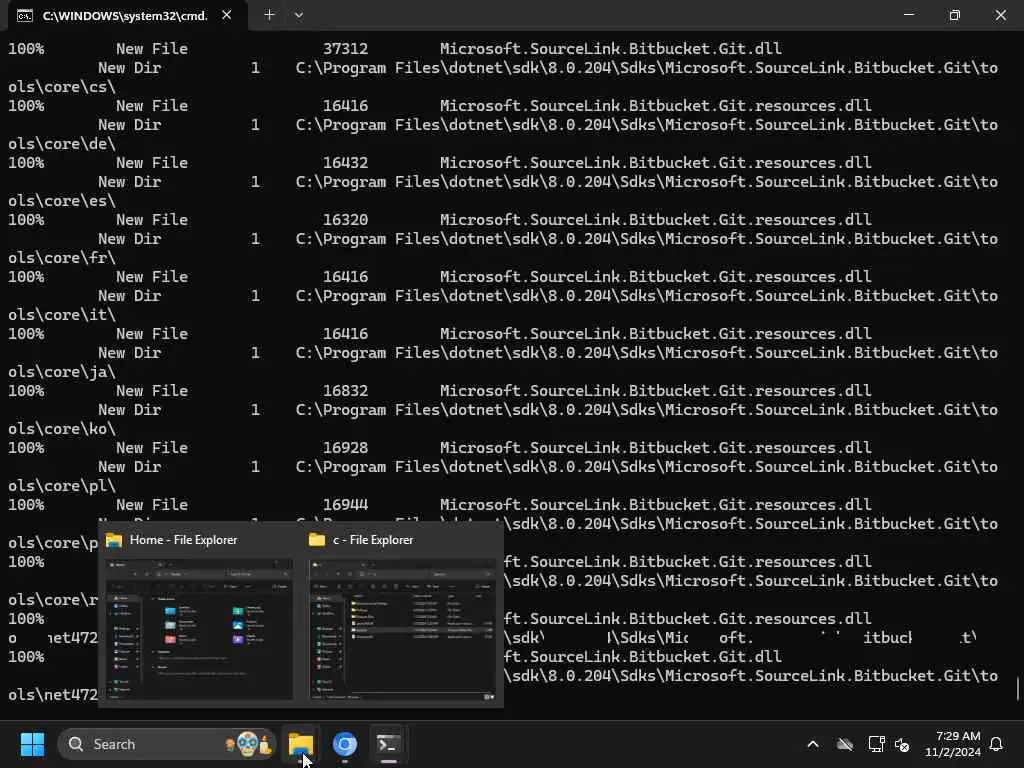Switch to Home - File Explorer preview
This screenshot has width=1024, height=768.
pos(199,630)
